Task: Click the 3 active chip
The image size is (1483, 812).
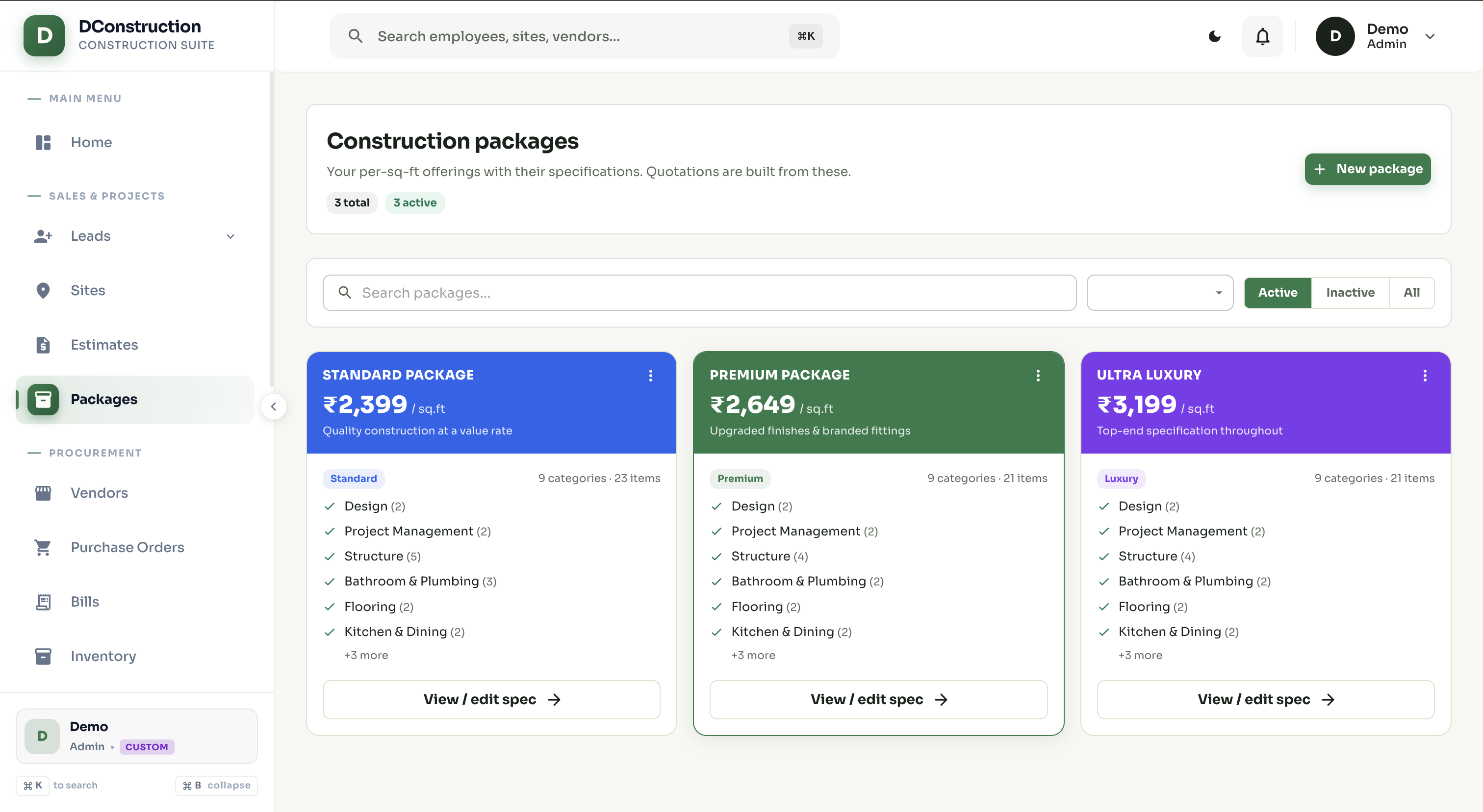Action: pyautogui.click(x=414, y=203)
